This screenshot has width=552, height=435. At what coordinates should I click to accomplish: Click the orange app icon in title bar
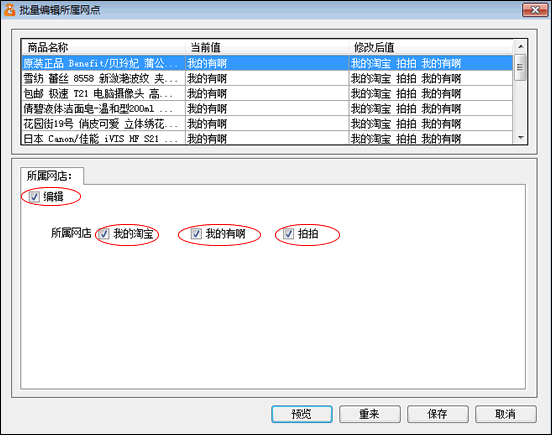tap(10, 10)
